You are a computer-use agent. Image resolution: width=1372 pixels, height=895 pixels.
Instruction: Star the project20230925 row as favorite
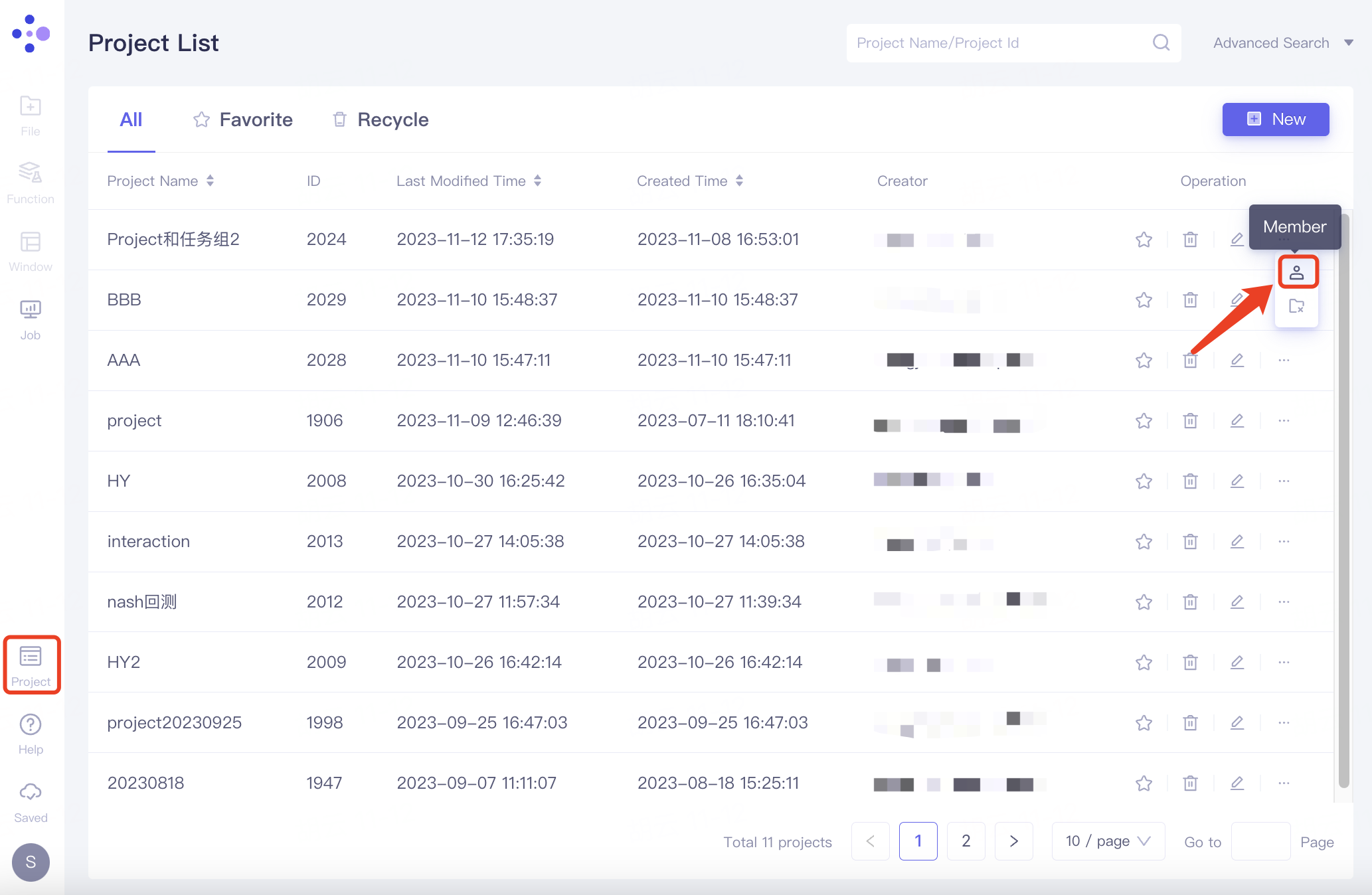(x=1144, y=722)
